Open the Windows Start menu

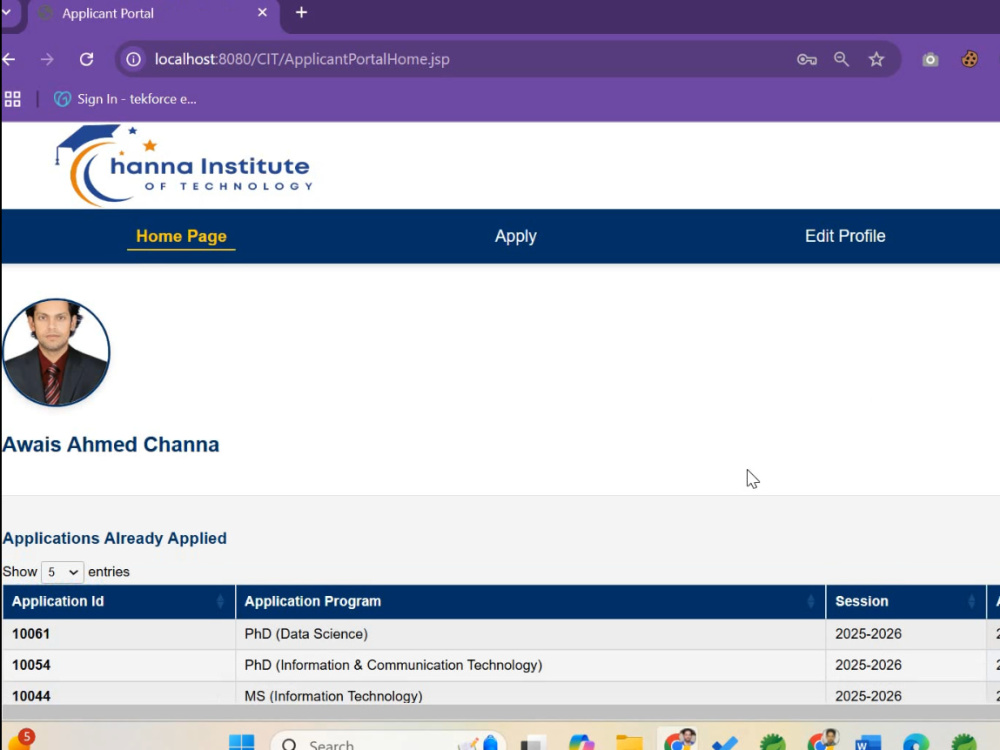pyautogui.click(x=242, y=742)
